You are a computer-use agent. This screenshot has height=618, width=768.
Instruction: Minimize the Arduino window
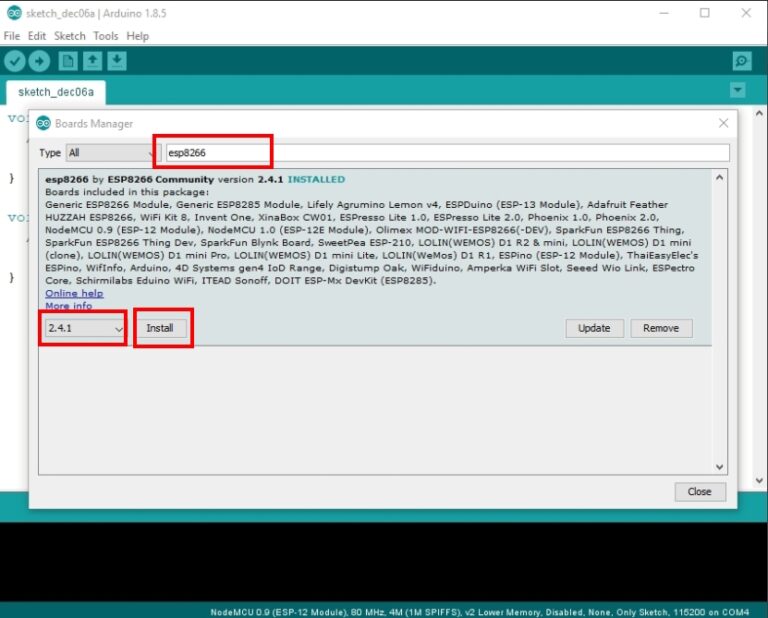pyautogui.click(x=664, y=13)
